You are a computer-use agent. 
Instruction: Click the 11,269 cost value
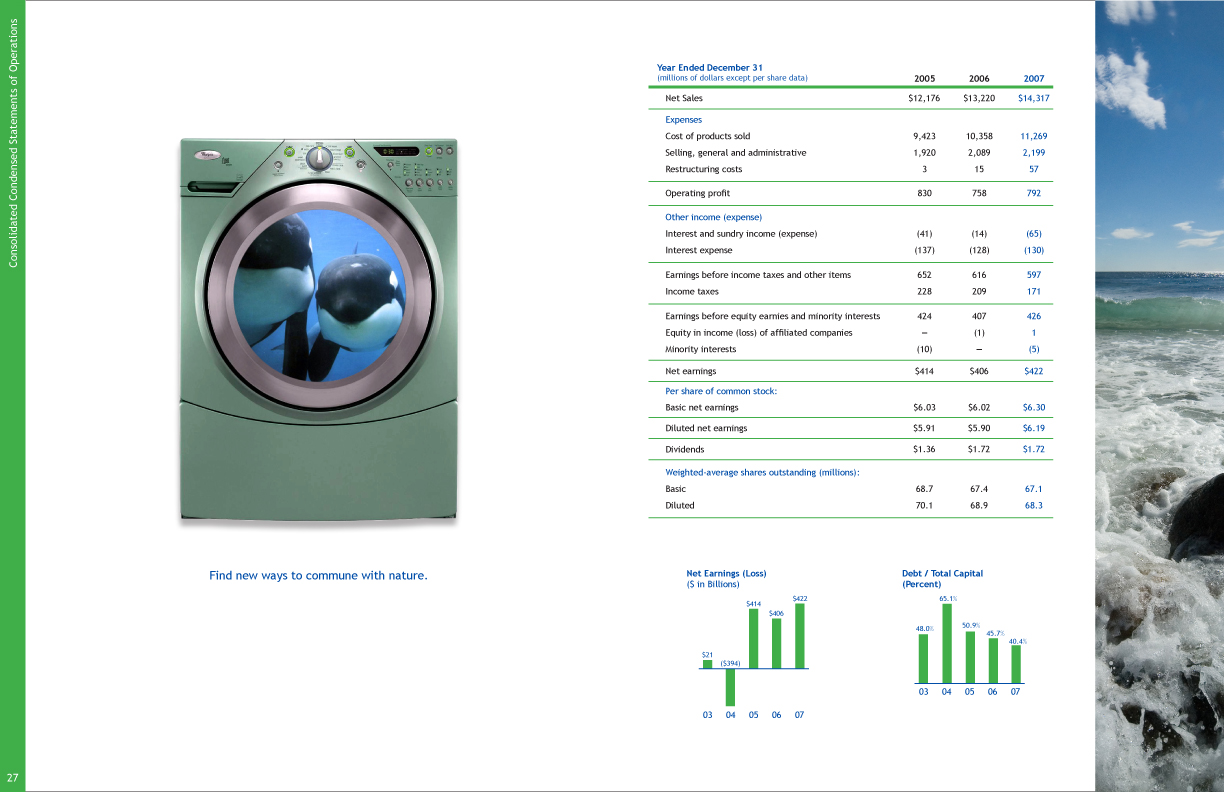click(1033, 136)
